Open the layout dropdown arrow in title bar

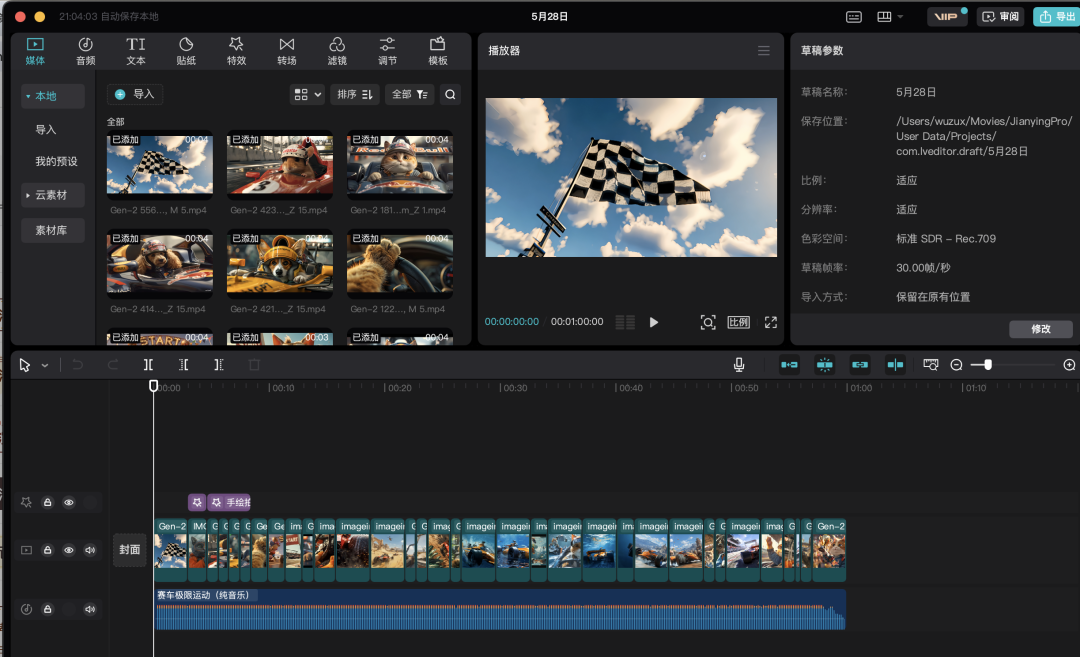pyautogui.click(x=900, y=17)
